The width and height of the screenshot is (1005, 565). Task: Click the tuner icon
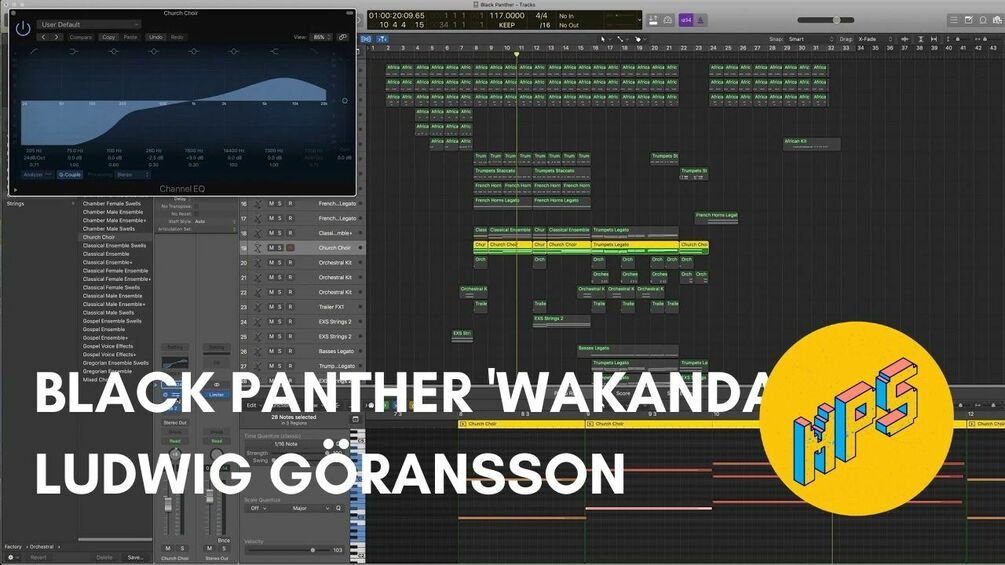click(x=668, y=20)
